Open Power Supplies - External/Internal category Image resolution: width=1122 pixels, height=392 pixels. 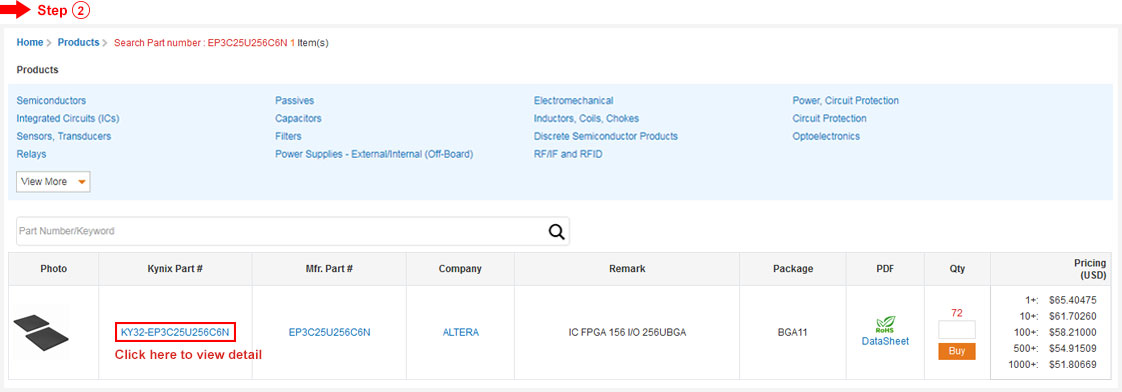point(374,154)
